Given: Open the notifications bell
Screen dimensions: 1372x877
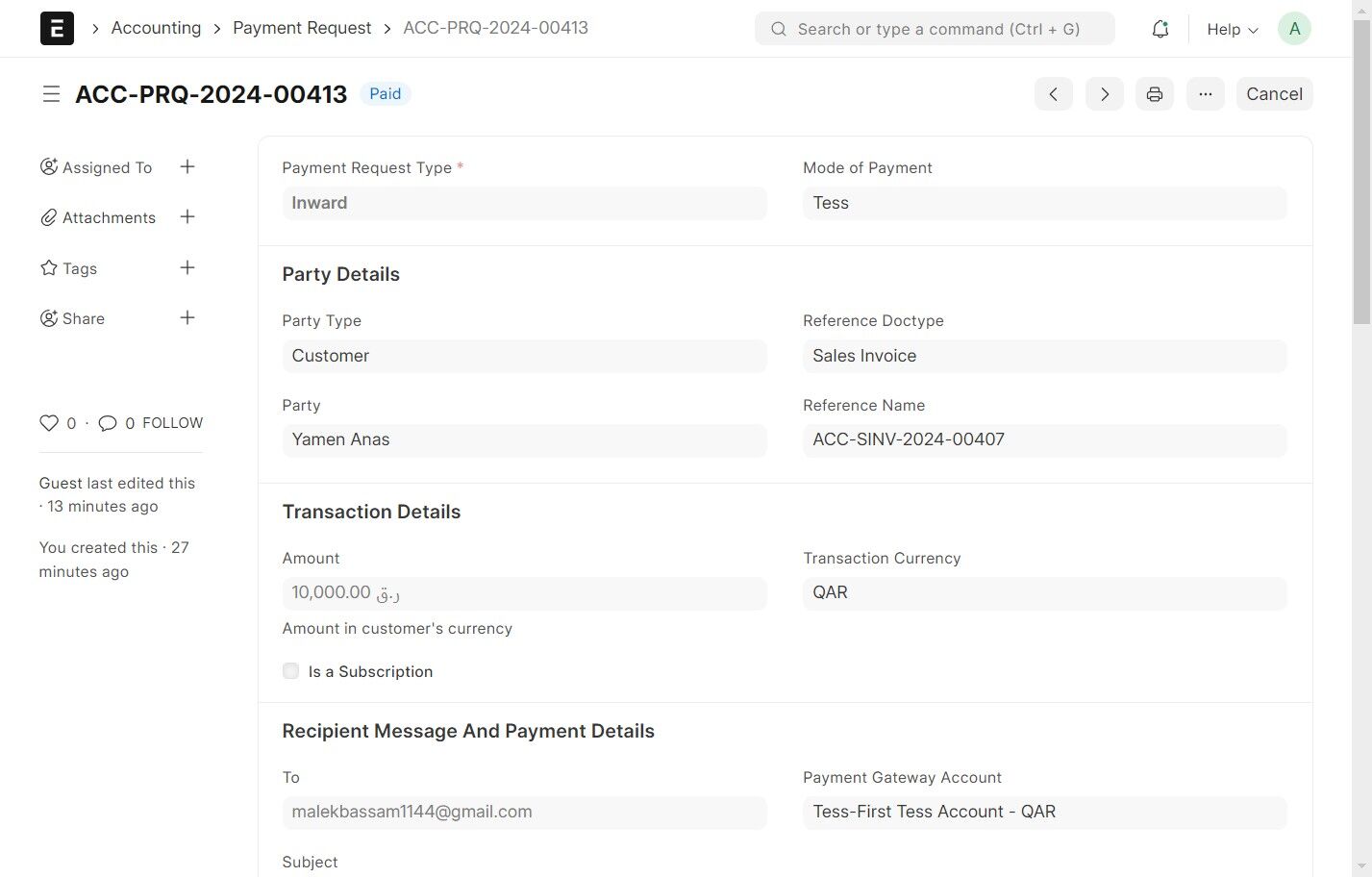Looking at the screenshot, I should point(1160,29).
